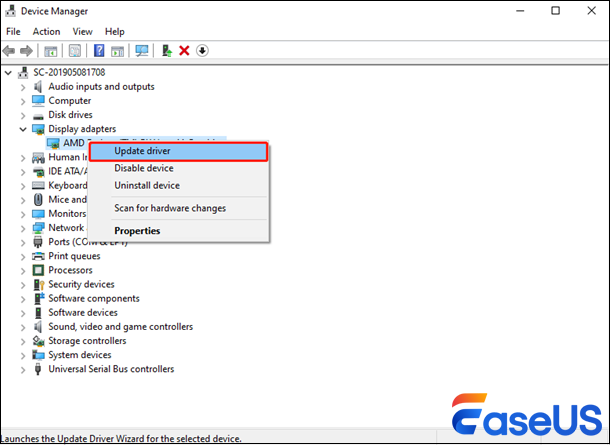Screen dimensions: 610x445
Task: Select the Software components tree label
Action: [94, 298]
